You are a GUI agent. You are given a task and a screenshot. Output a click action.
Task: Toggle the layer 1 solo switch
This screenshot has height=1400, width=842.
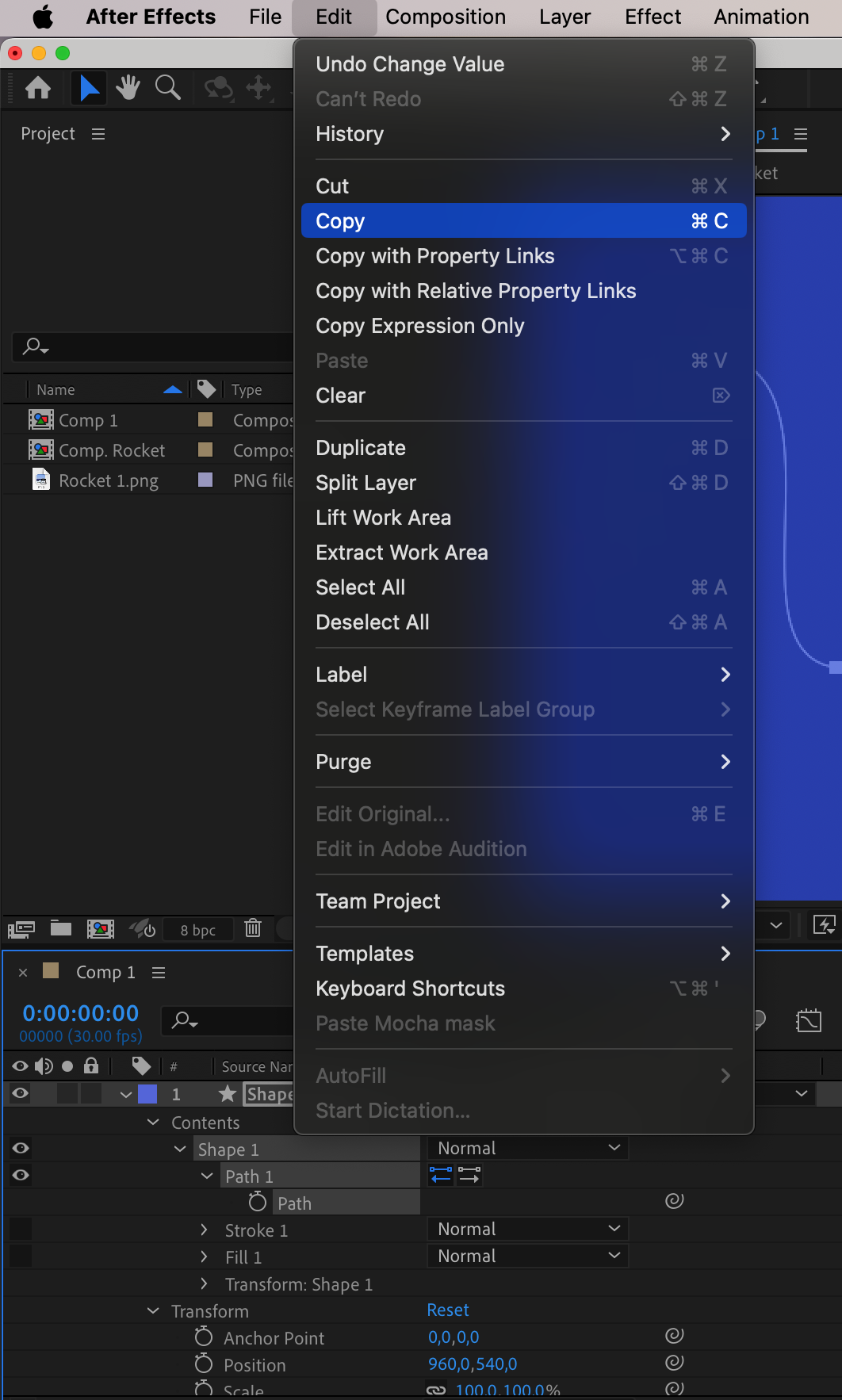point(67,1094)
